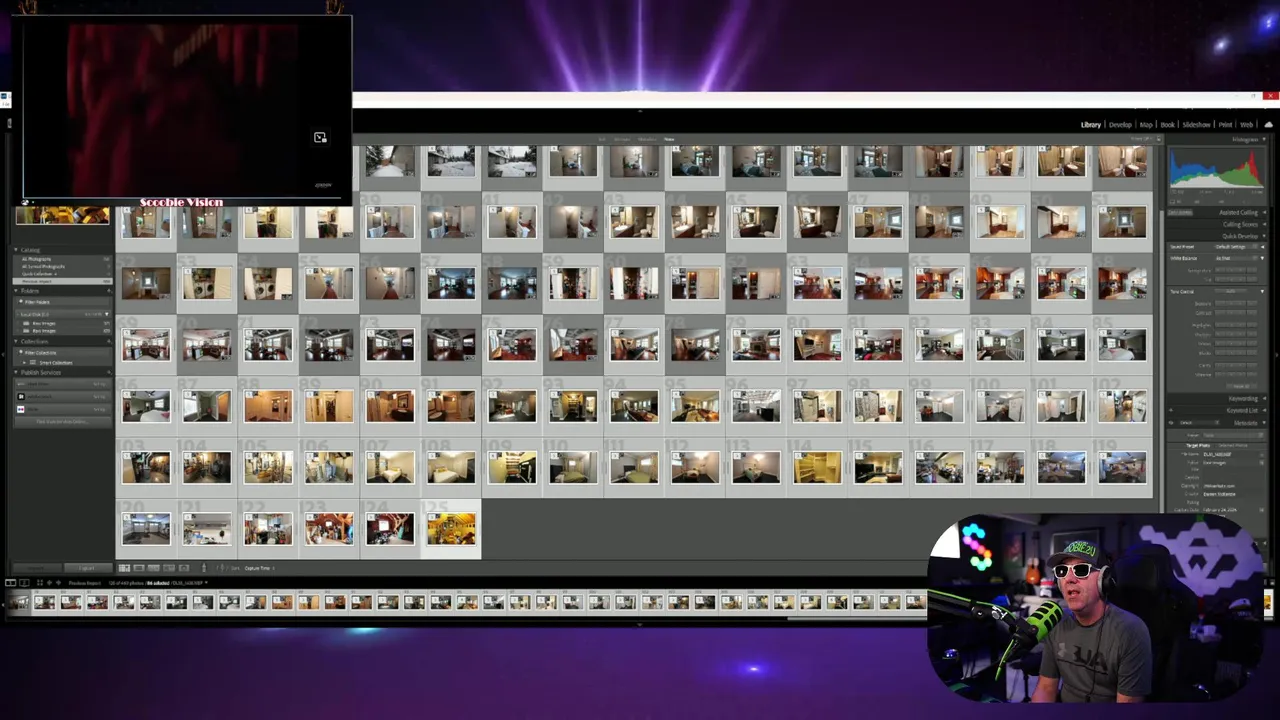Click Find More Services Online button
Screen dimensions: 1280x720
click(x=62, y=421)
